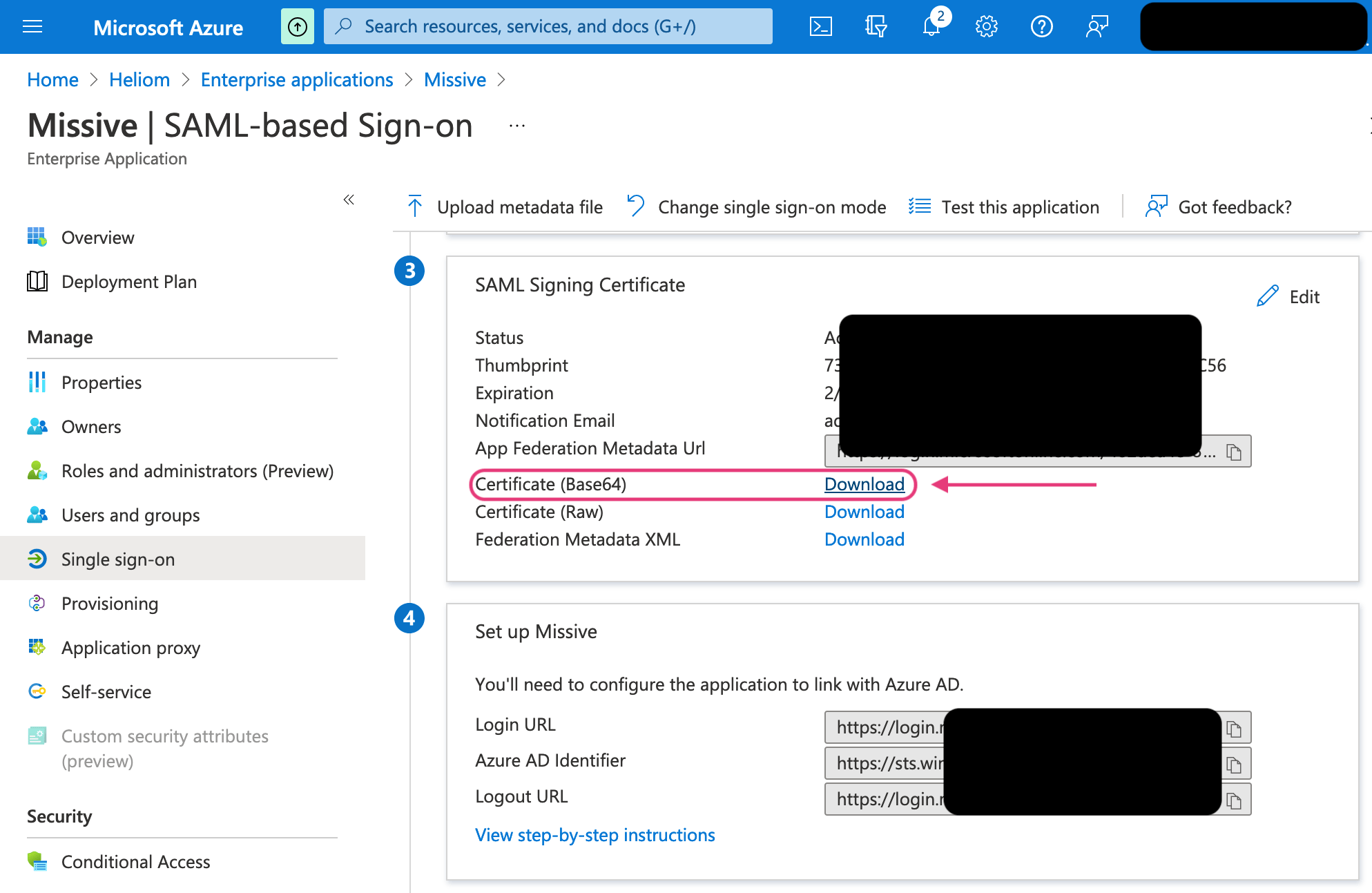Open the notifications bell
1372x893 pixels.
[x=931, y=26]
